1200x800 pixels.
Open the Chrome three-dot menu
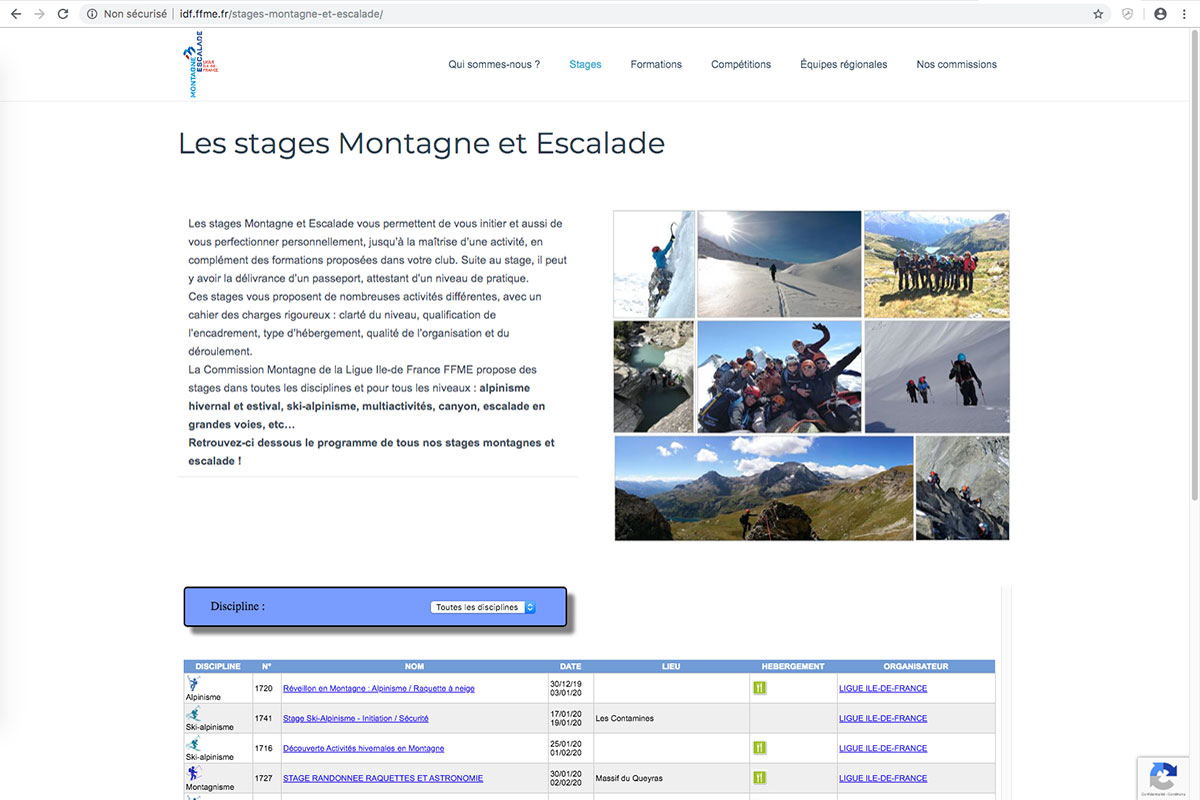point(1185,14)
